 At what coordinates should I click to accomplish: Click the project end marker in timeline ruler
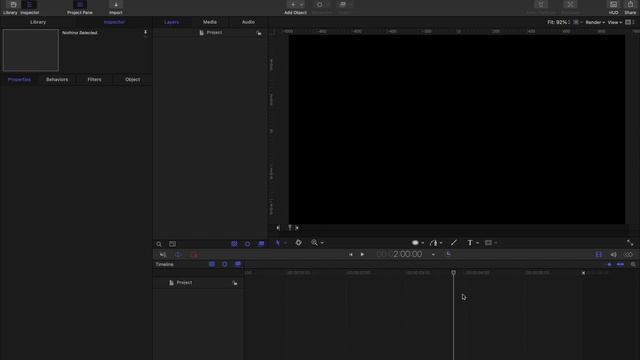(583, 273)
